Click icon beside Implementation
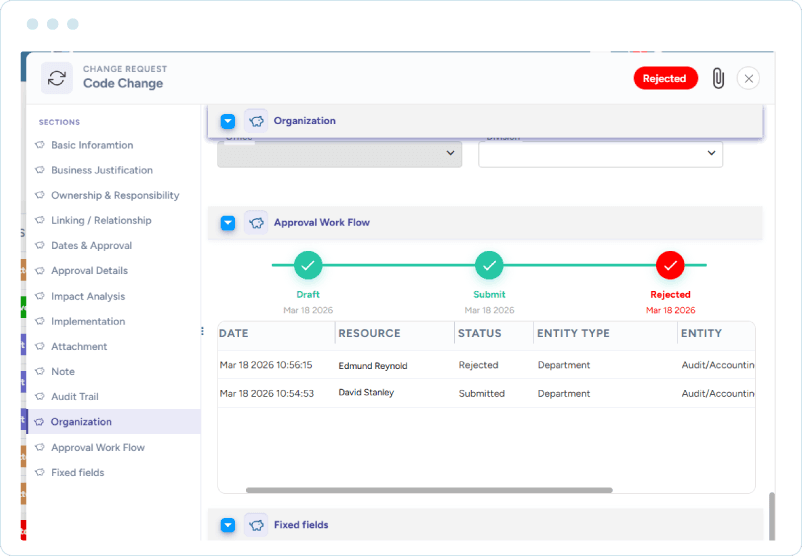 [x=39, y=321]
